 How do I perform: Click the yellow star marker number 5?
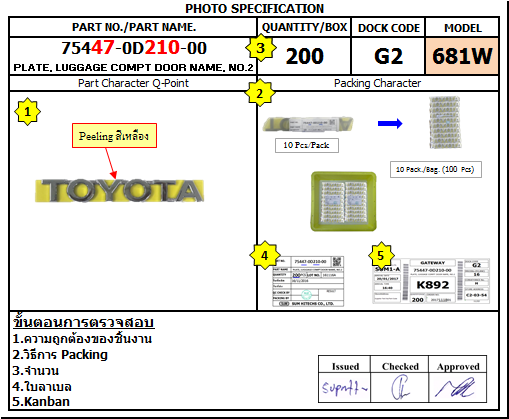[x=381, y=256]
